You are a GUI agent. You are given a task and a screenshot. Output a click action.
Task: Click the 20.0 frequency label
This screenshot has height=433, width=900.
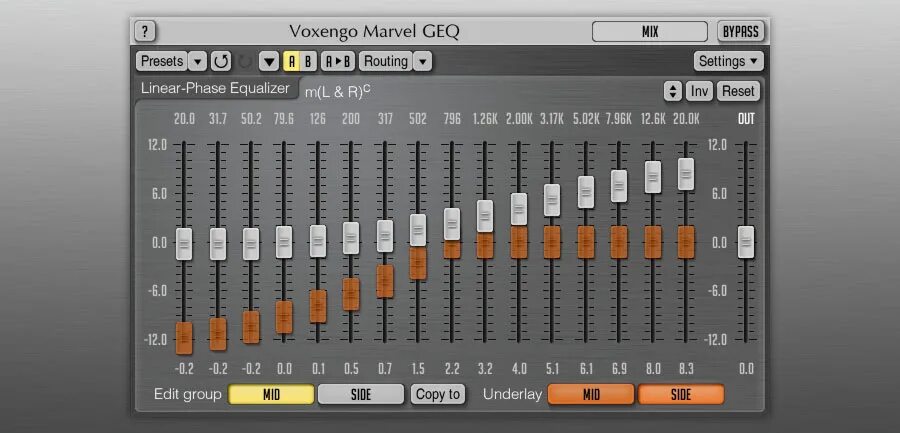click(x=184, y=119)
